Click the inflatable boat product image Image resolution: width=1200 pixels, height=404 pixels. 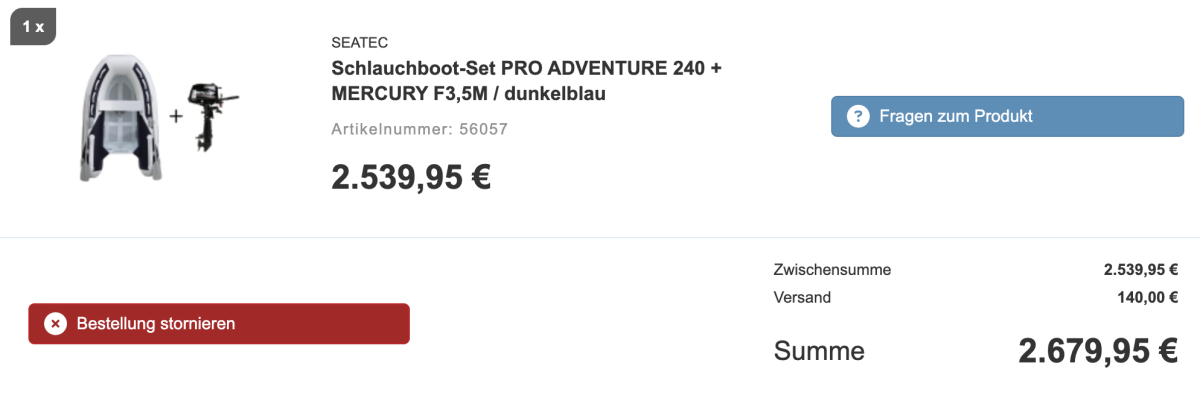click(x=122, y=116)
